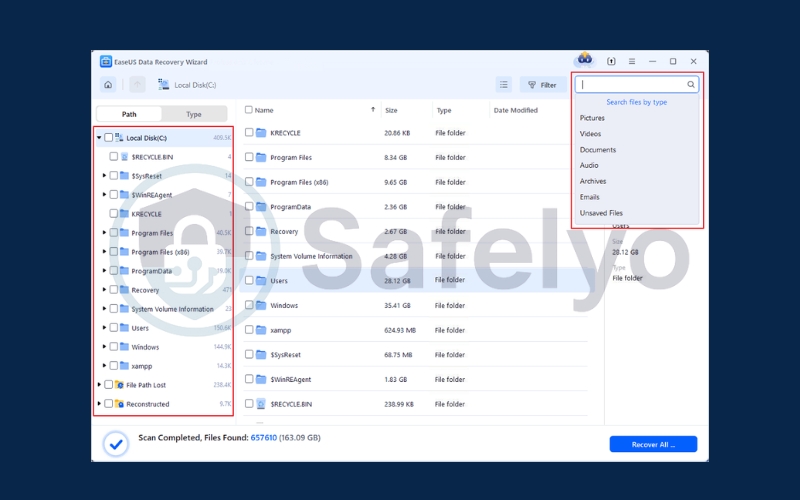Collapse the Local Disk(C:) tree node
This screenshot has width=800, height=500.
tap(99, 137)
